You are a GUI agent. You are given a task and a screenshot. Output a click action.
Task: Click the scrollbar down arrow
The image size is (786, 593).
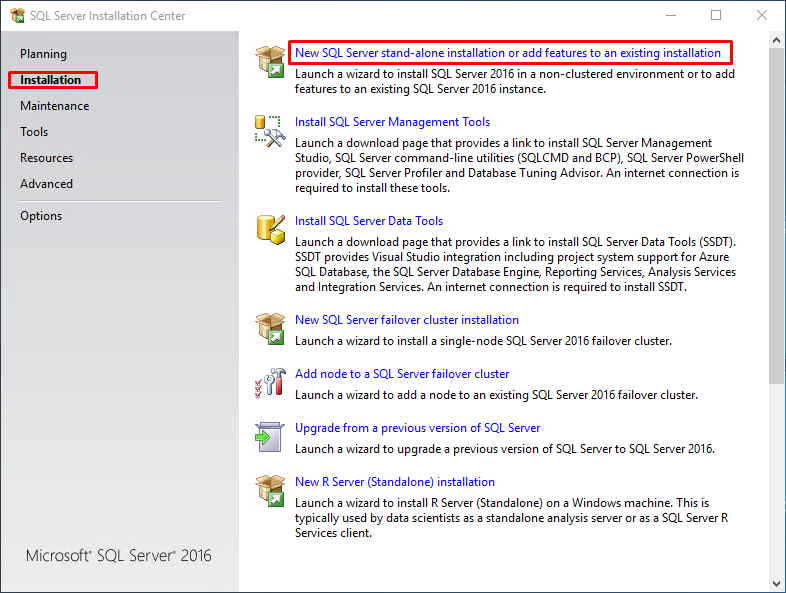[x=776, y=584]
